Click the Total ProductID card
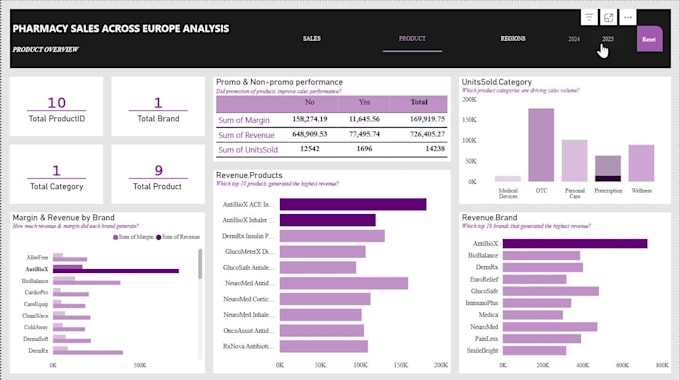The width and height of the screenshot is (680, 380). tap(56, 107)
